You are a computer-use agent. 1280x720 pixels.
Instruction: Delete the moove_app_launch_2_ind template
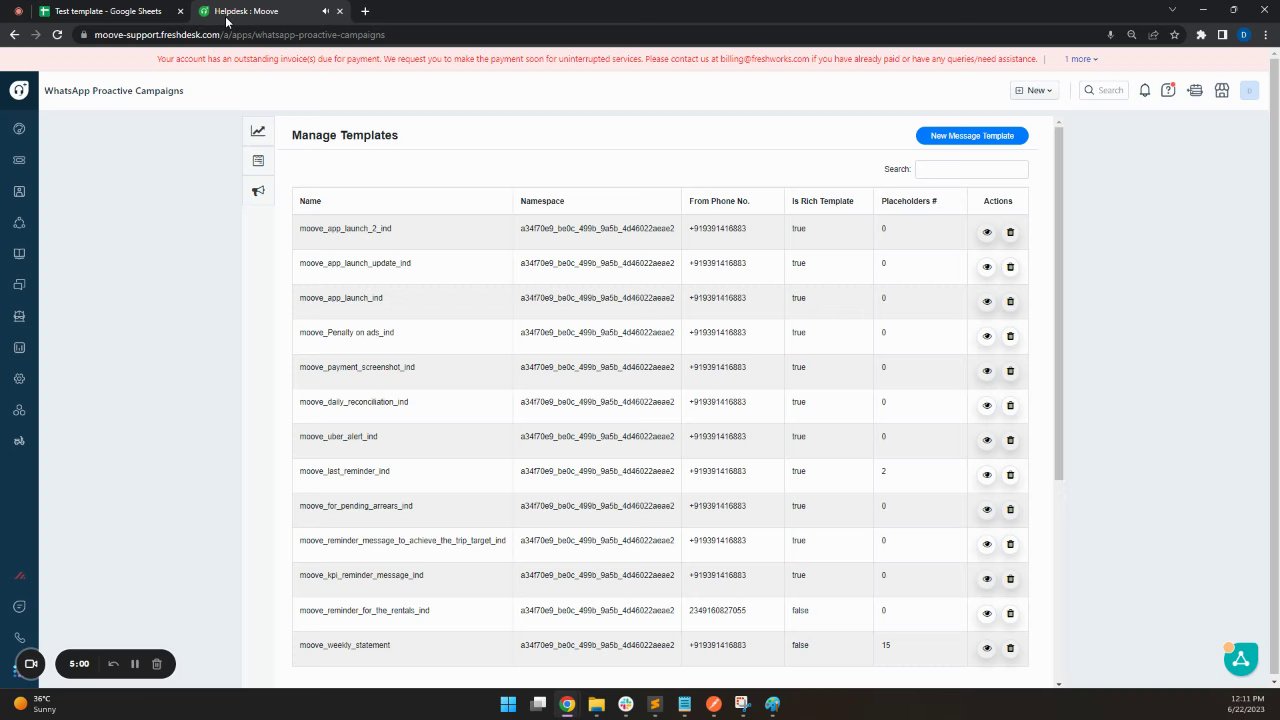(1010, 232)
